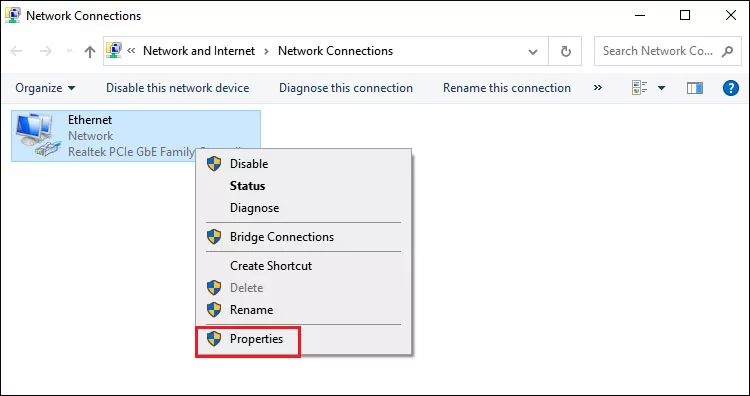Click the back navigation arrow
The width and height of the screenshot is (750, 396).
pos(16,51)
